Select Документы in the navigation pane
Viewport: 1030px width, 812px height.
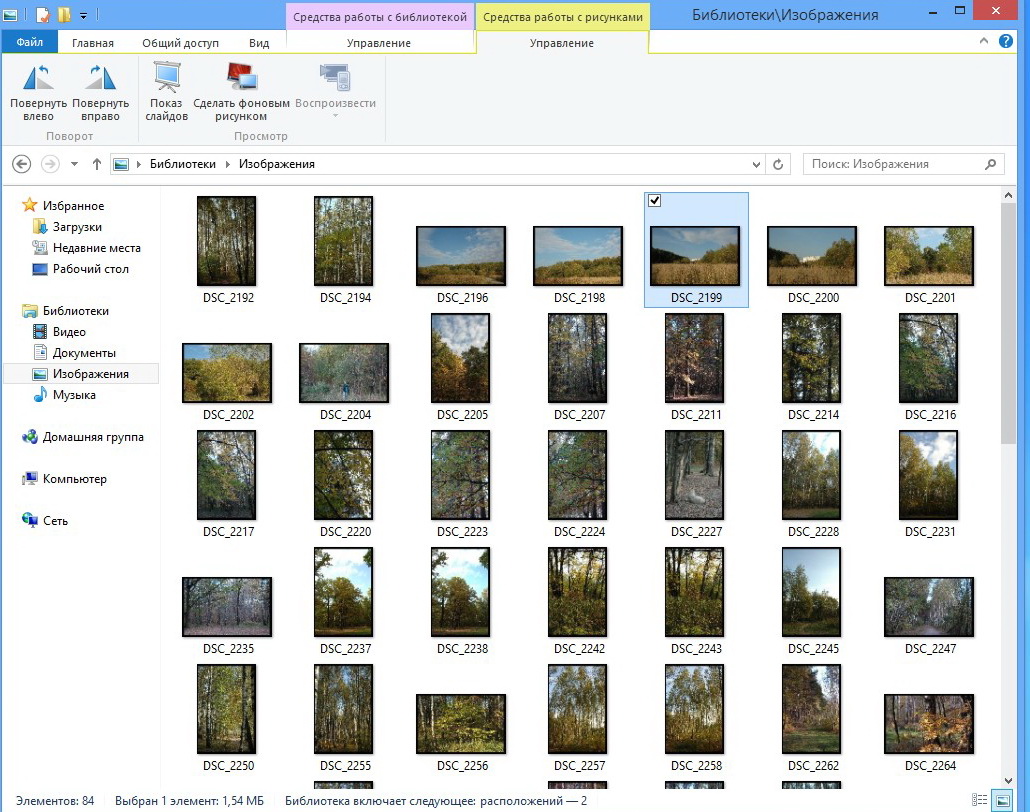84,353
